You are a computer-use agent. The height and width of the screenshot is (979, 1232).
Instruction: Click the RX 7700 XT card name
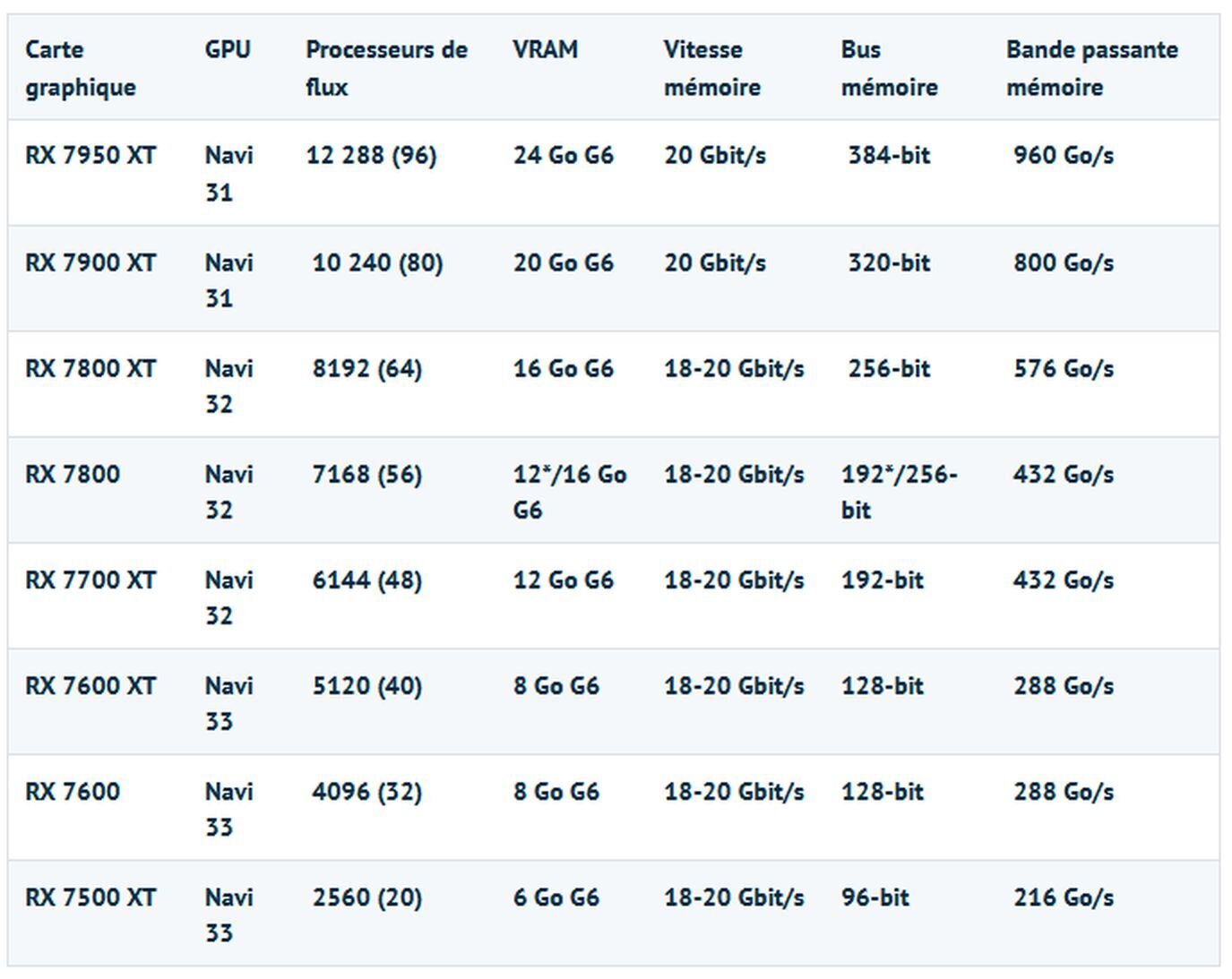(90, 580)
